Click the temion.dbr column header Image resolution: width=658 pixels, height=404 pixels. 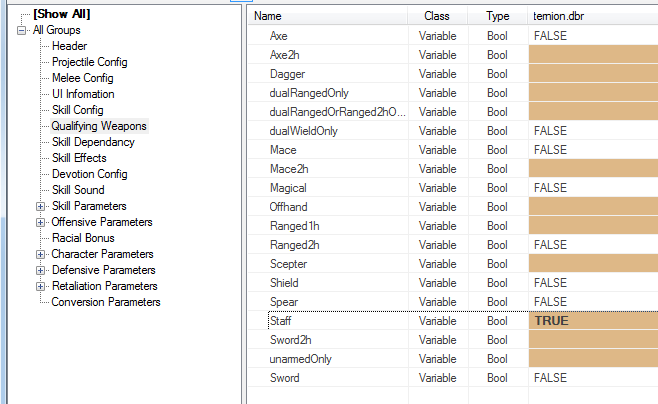(x=593, y=16)
